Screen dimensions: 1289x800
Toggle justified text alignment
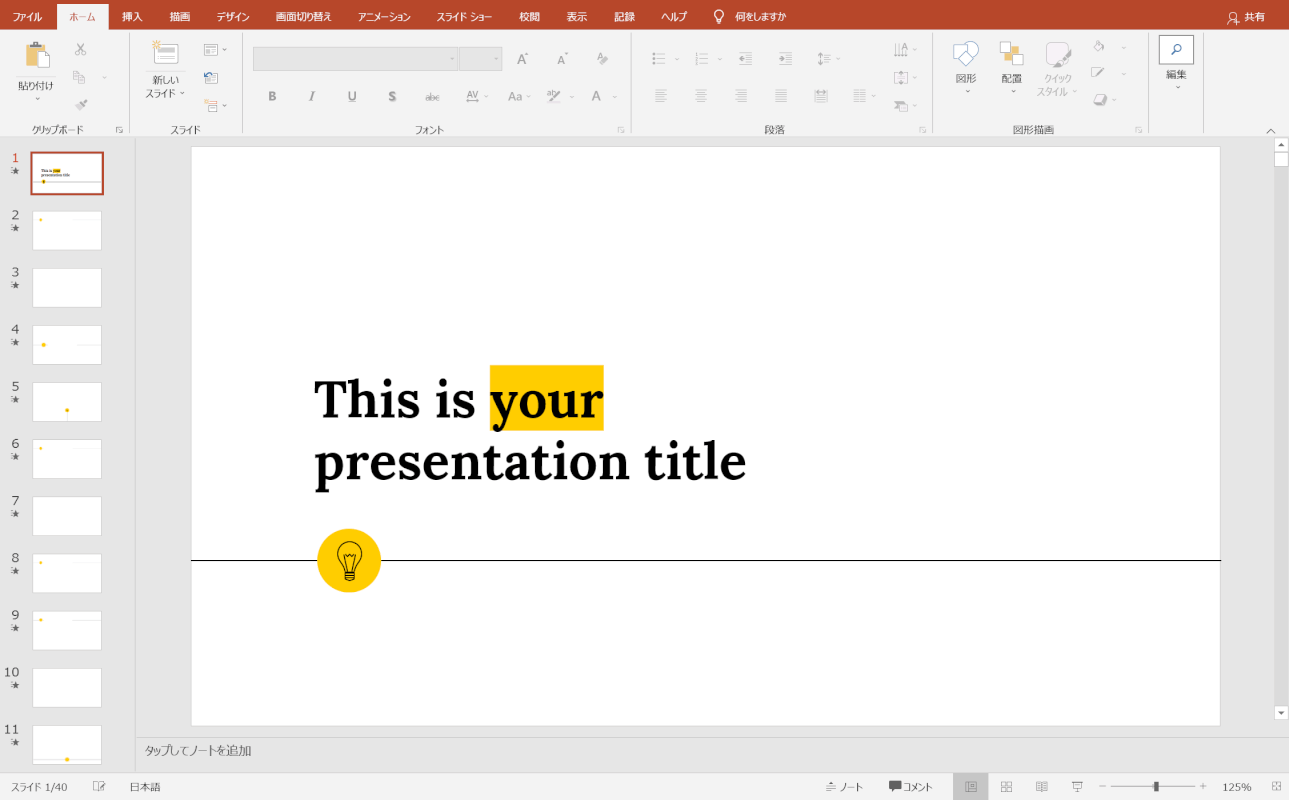click(x=781, y=96)
